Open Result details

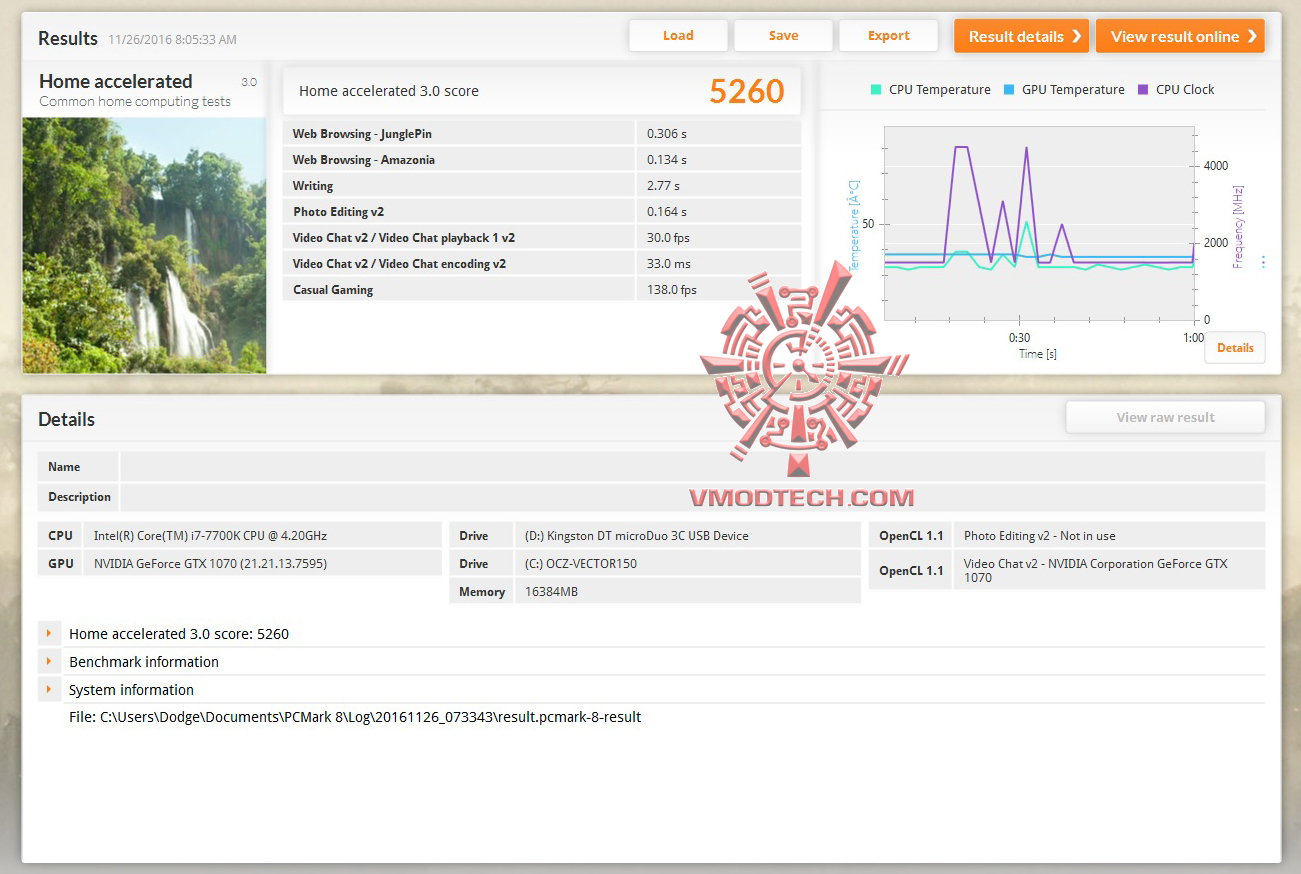click(1021, 36)
